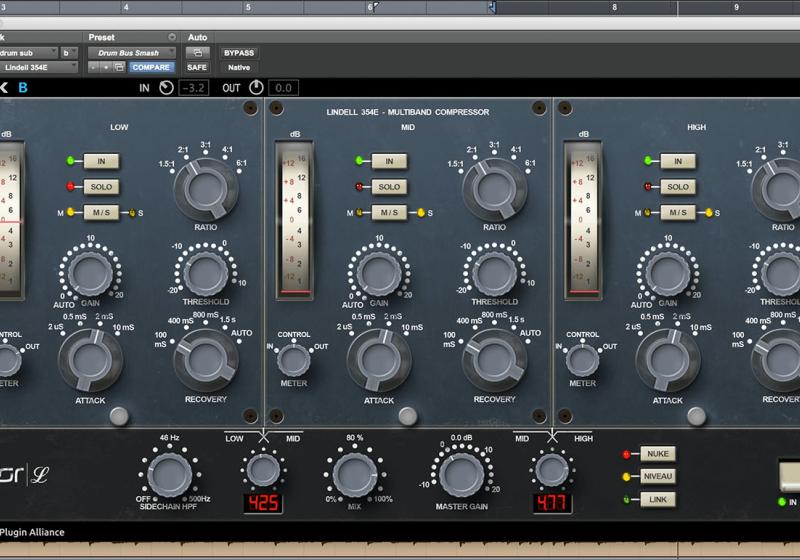Toggle the HIGH band IN button

point(678,161)
